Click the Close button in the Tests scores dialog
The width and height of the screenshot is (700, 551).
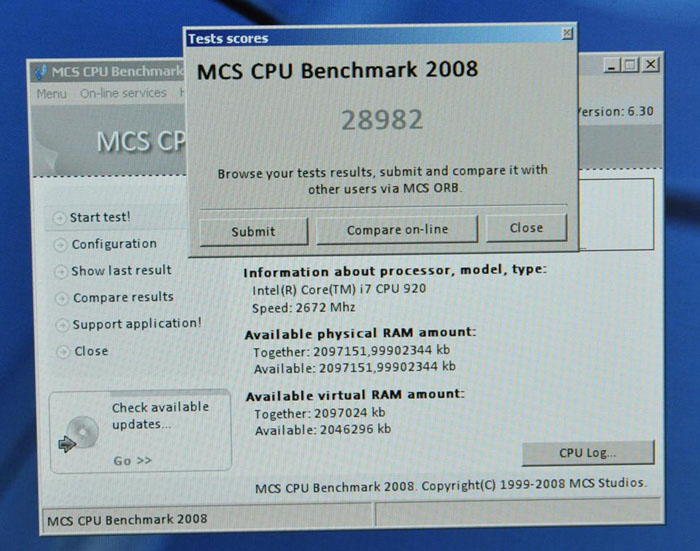coord(526,228)
